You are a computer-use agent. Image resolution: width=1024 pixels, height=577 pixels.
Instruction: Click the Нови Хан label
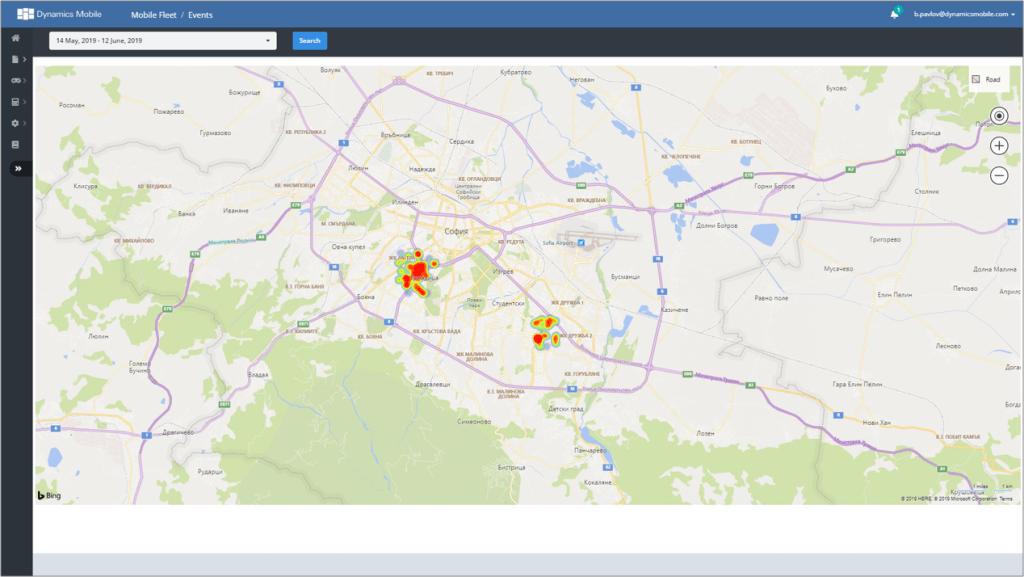[876, 423]
